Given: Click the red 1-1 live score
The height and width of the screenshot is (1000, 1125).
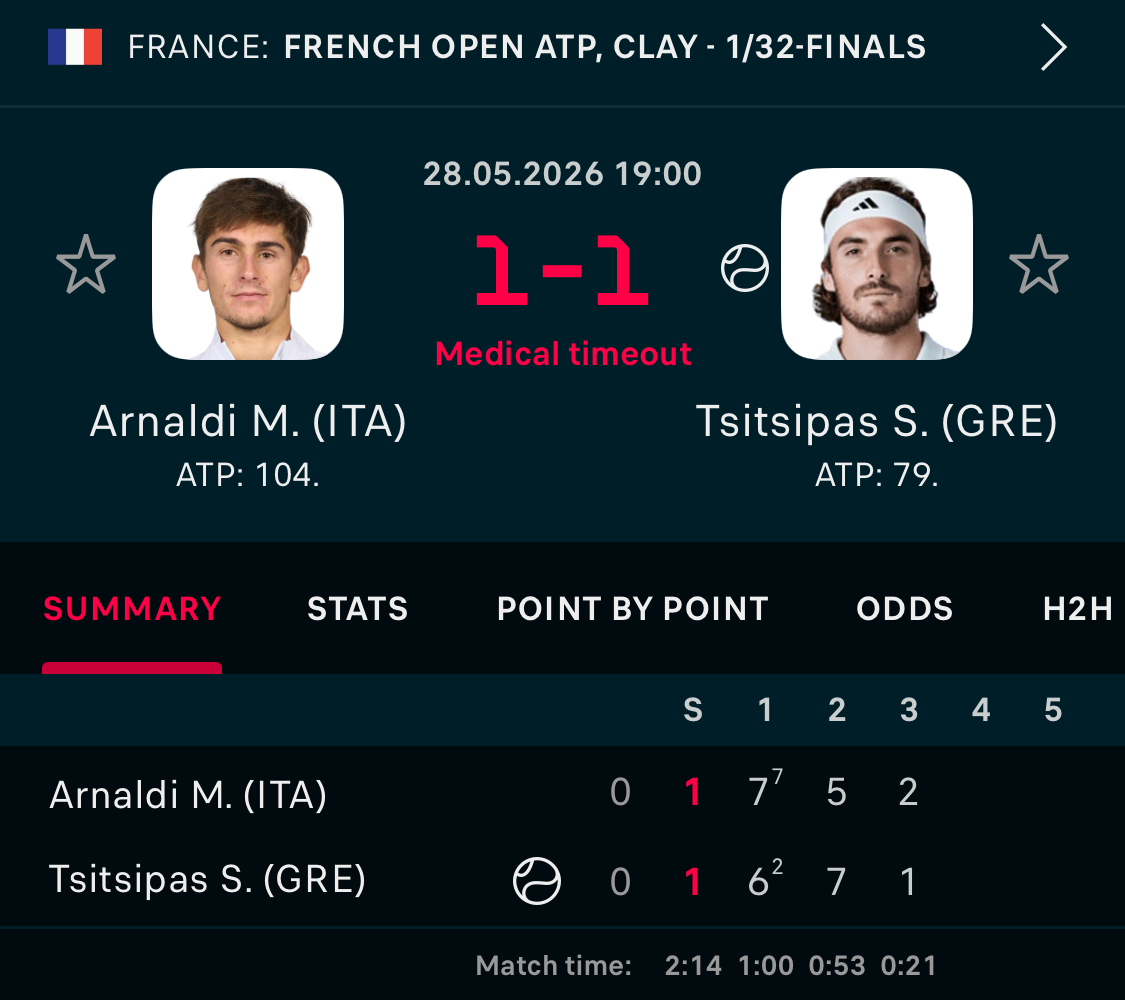Looking at the screenshot, I should (562, 270).
